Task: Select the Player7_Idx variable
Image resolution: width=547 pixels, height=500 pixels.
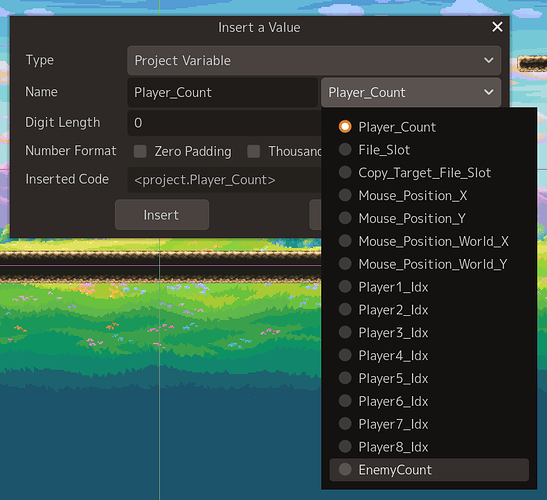Action: coord(429,424)
